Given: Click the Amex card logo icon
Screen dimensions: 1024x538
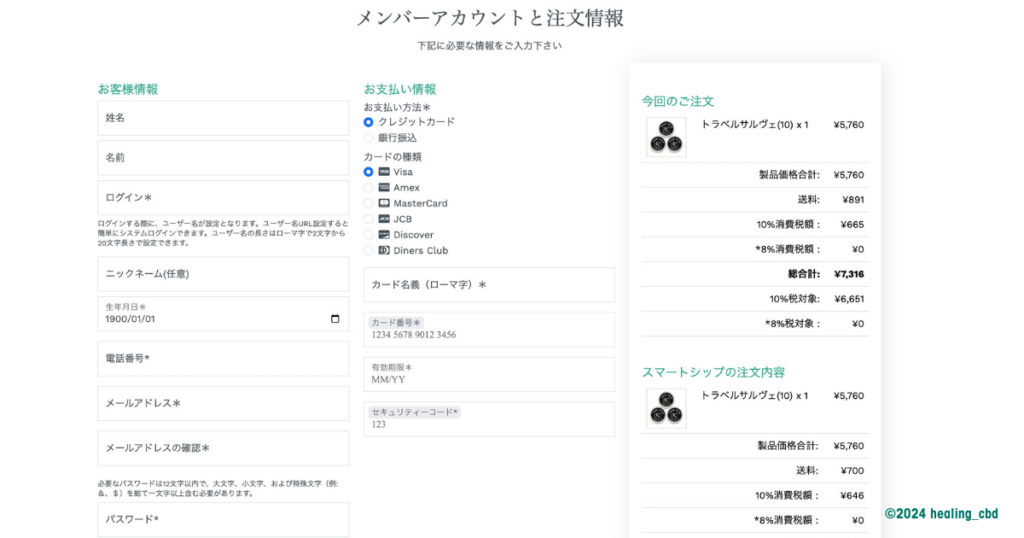Looking at the screenshot, I should click(x=384, y=188).
